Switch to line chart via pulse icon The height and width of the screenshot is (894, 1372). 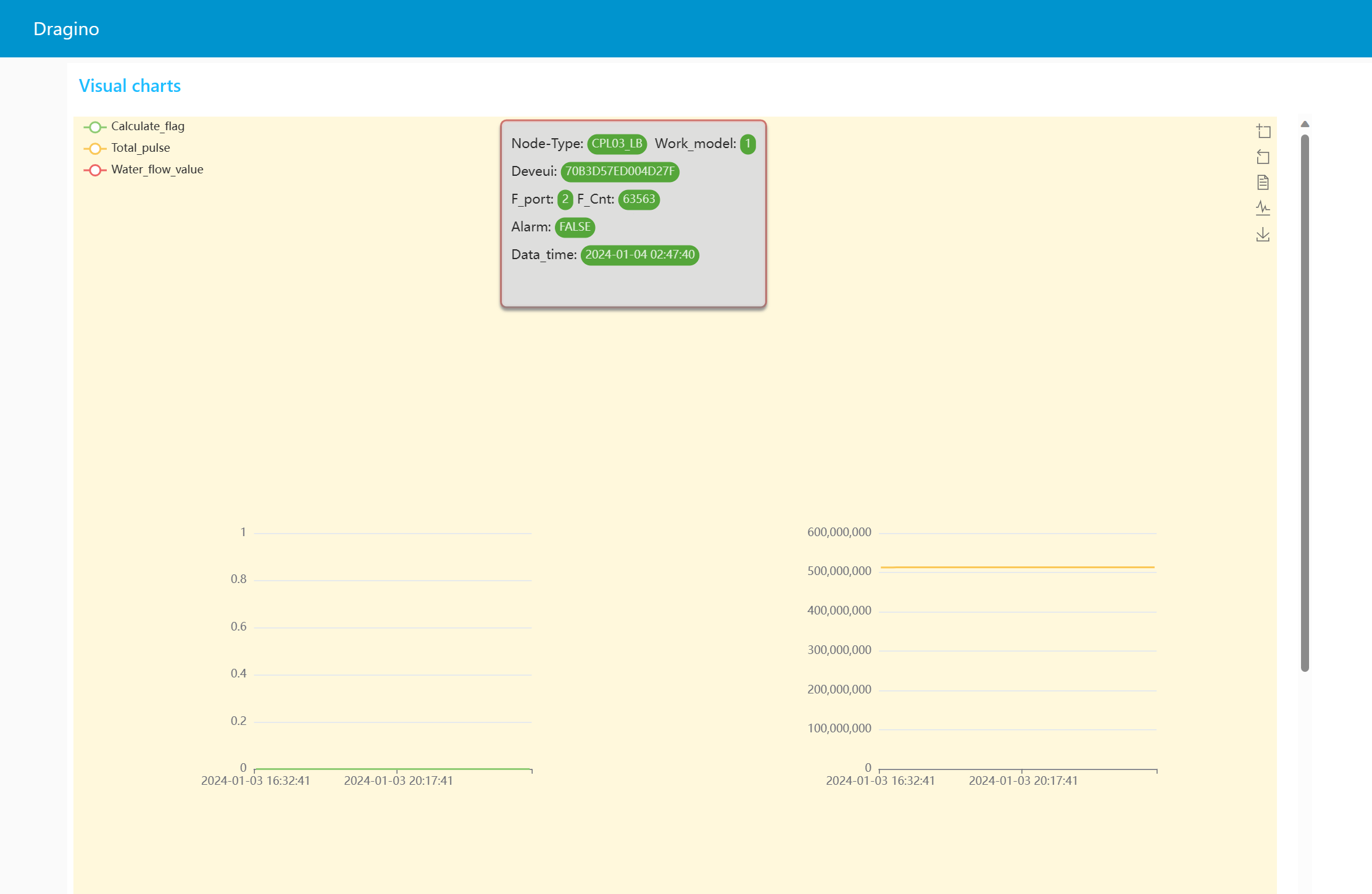(1263, 209)
